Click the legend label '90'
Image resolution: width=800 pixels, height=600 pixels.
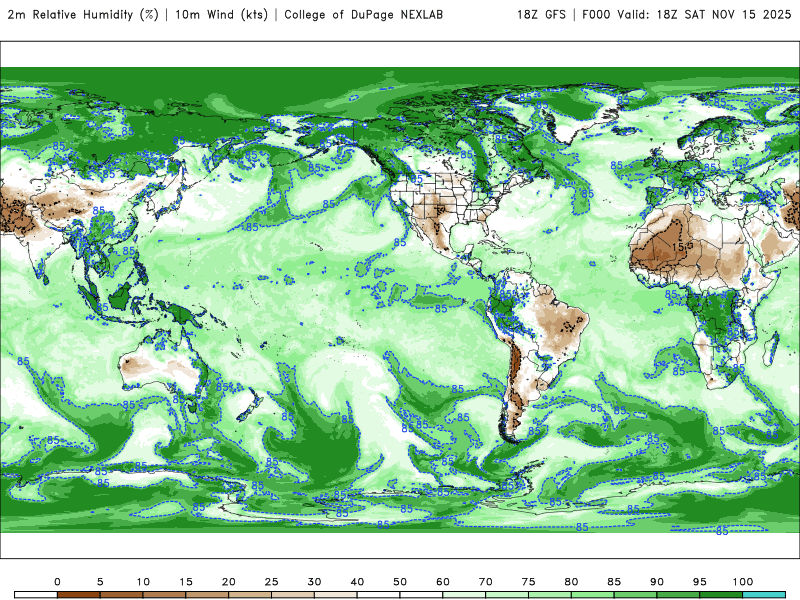coord(657,582)
